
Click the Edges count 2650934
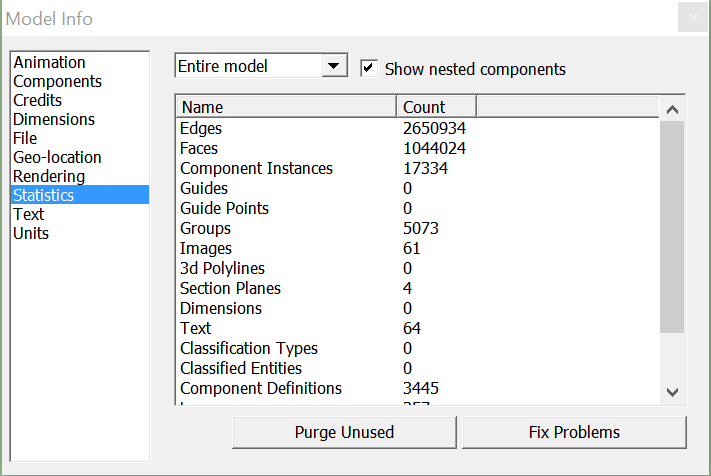434,128
